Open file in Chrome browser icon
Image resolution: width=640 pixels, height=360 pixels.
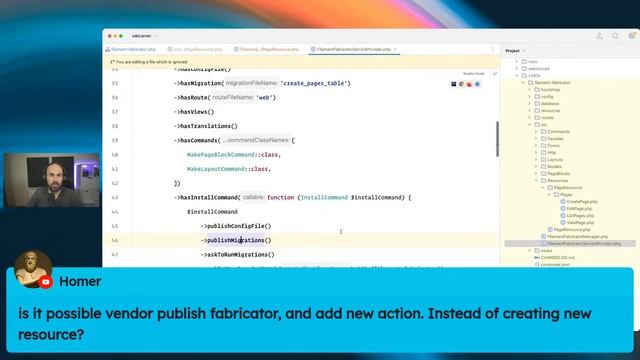(462, 84)
